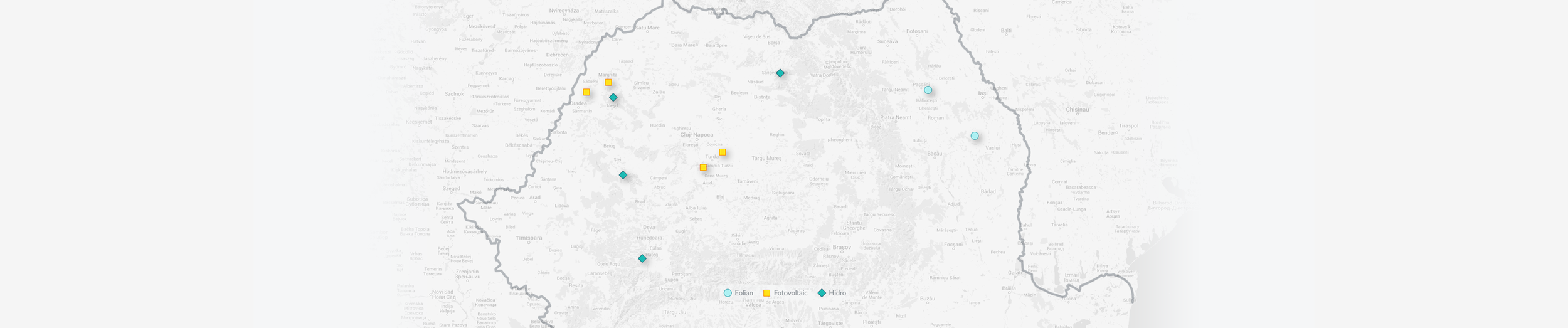Click the yellow photovoltaic marker beside Cojocna

point(723,152)
